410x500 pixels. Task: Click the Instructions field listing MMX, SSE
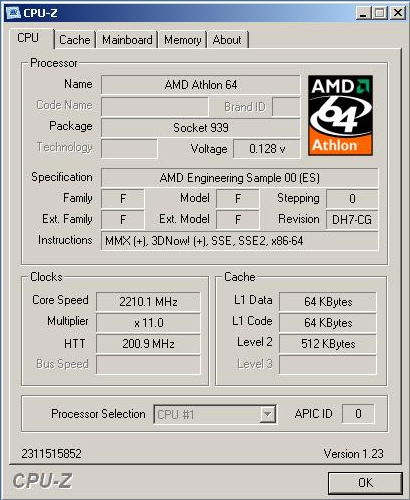pyautogui.click(x=240, y=241)
